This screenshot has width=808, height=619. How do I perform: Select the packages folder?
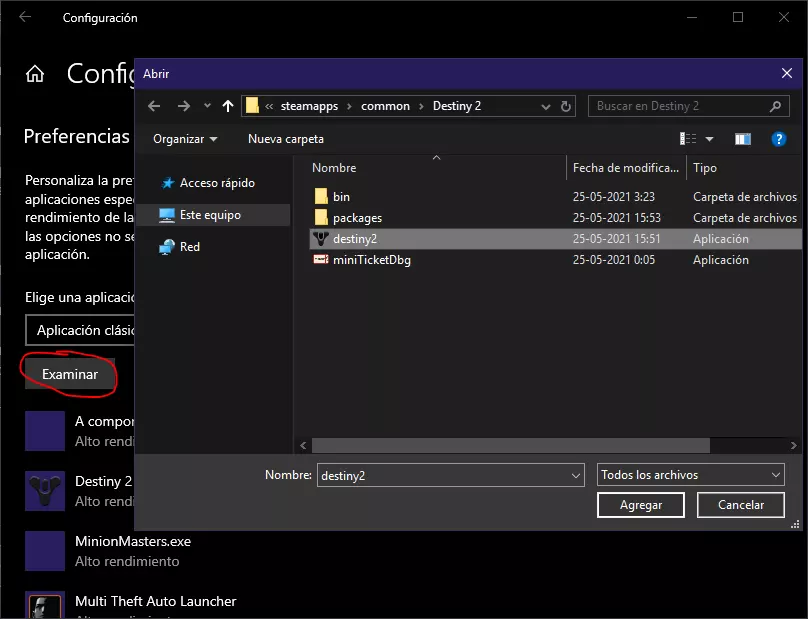coord(556,218)
